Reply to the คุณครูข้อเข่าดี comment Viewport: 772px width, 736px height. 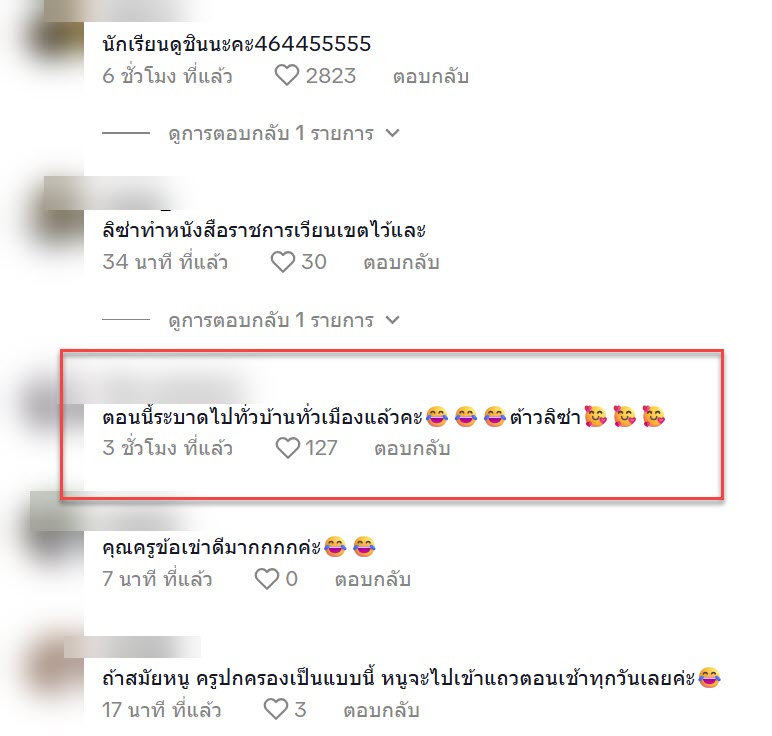372,579
